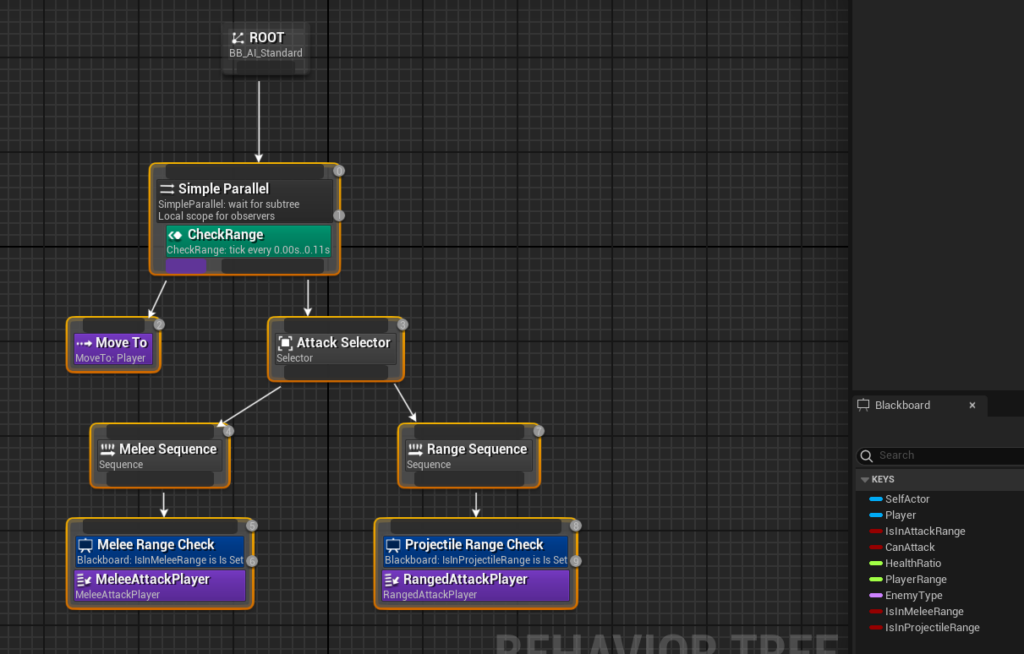The image size is (1024, 654).
Task: Collapse the KEYS section in Blackboard
Action: 865,480
